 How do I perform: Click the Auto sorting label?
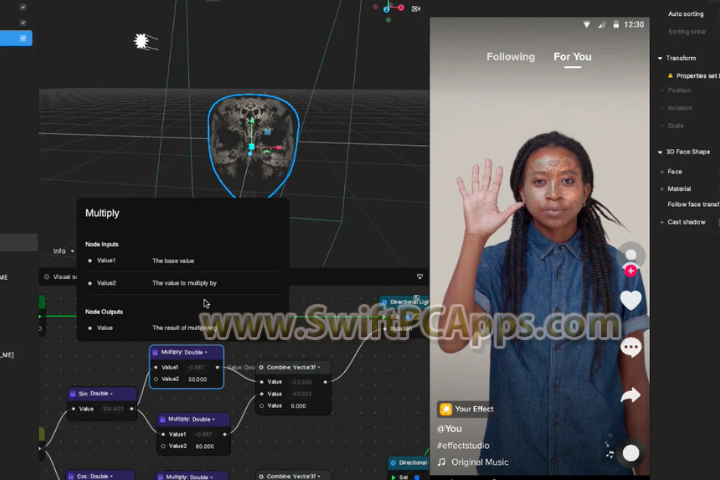(x=686, y=14)
